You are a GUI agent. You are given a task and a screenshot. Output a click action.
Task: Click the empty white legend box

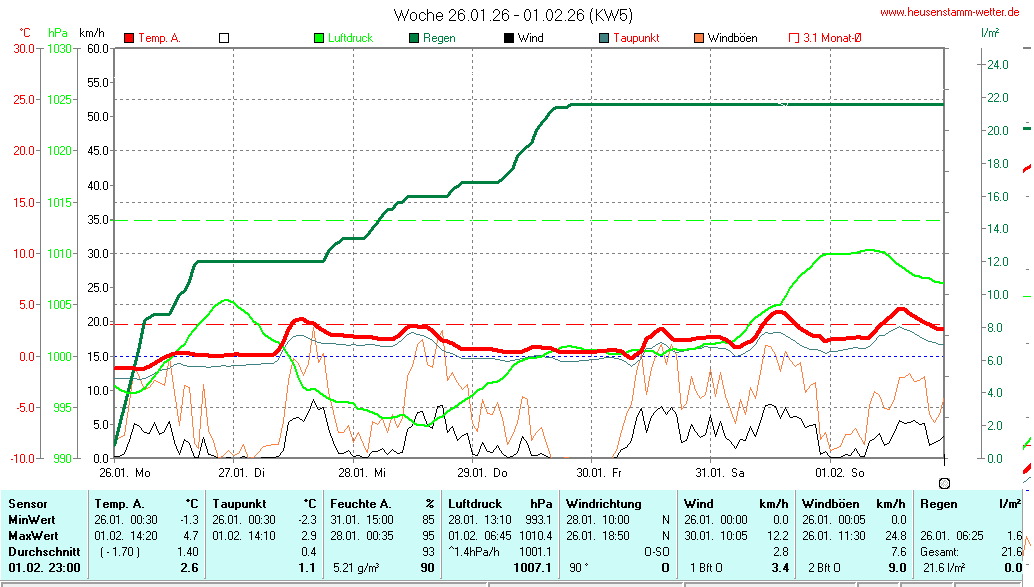point(224,38)
